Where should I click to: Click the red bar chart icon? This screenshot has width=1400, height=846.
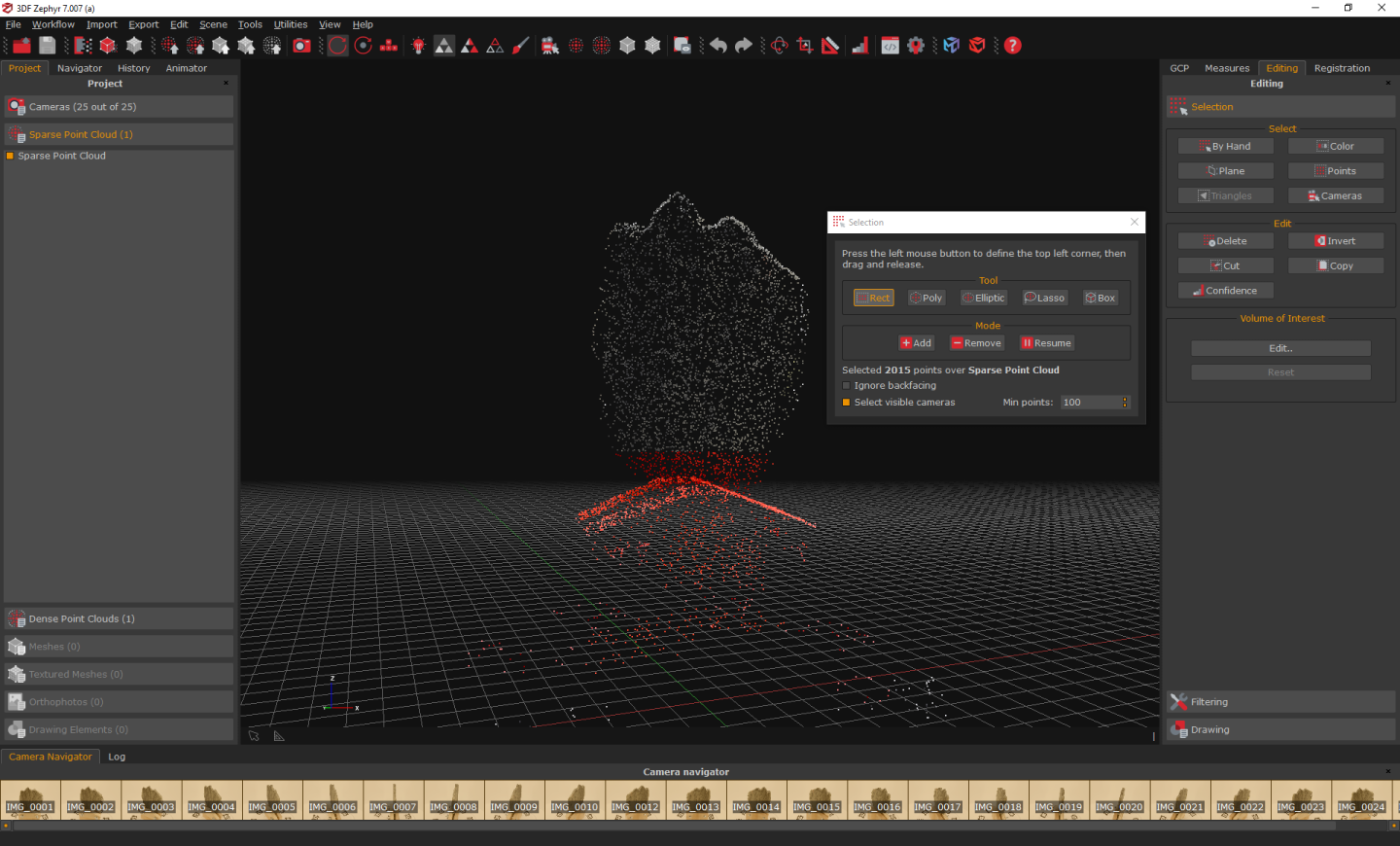pyautogui.click(x=860, y=46)
